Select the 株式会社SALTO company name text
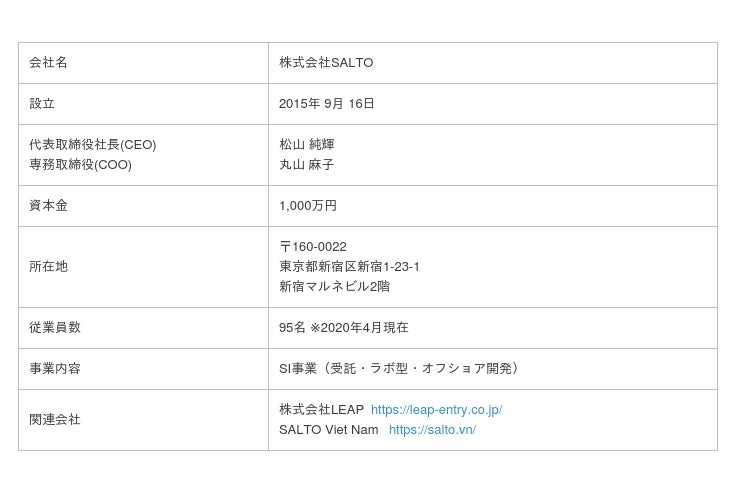Viewport: 740px width, 491px height. tap(326, 63)
